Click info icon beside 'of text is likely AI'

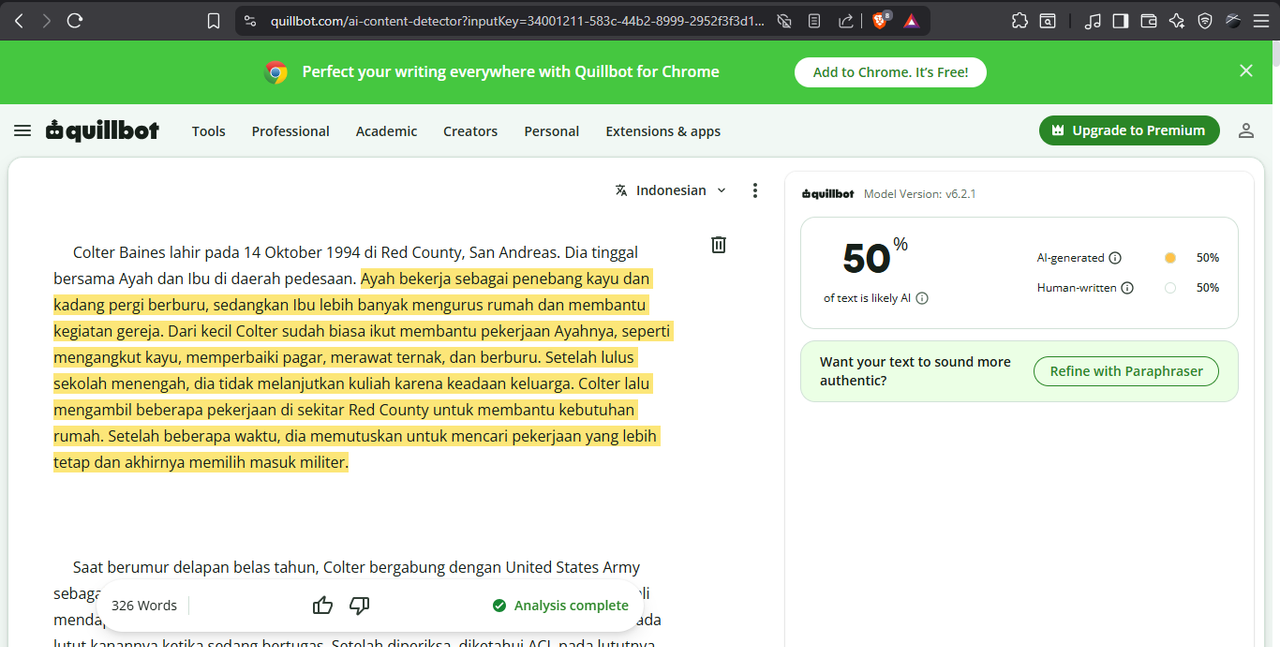[x=922, y=298]
